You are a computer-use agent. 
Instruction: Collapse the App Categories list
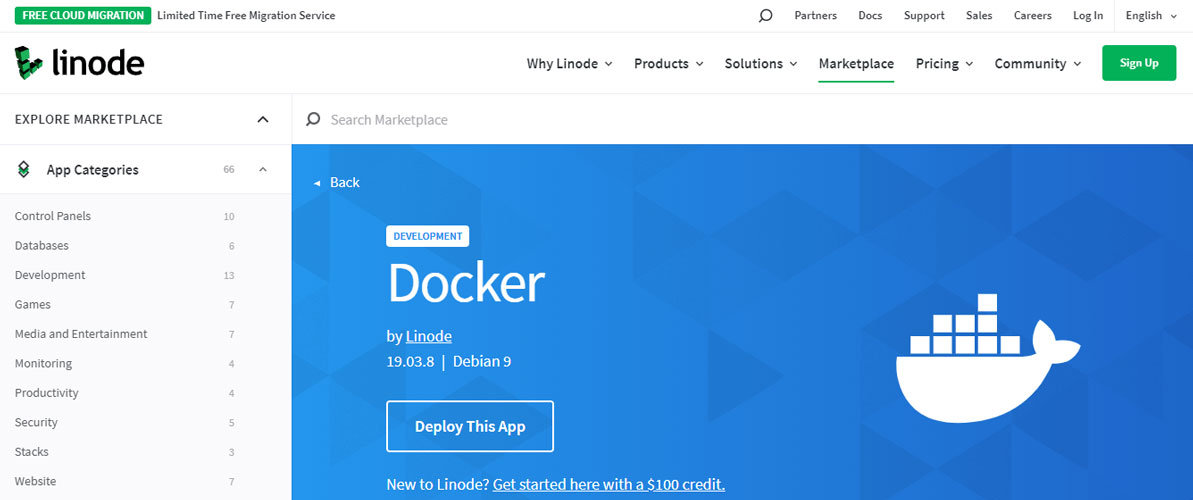[x=263, y=170]
